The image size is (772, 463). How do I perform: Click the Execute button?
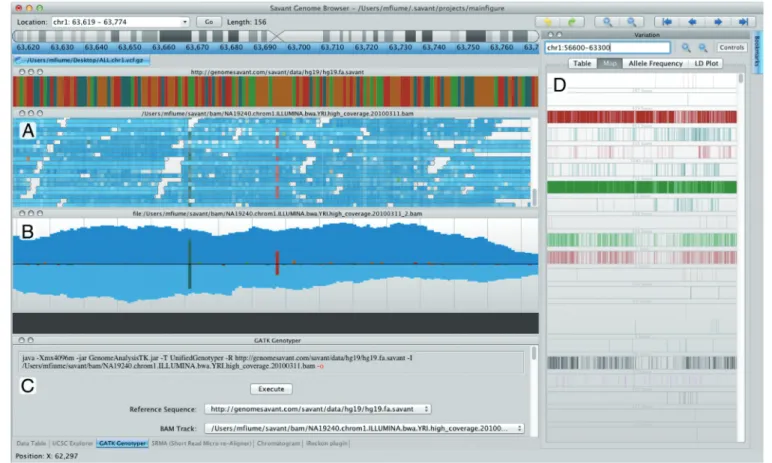click(x=271, y=389)
